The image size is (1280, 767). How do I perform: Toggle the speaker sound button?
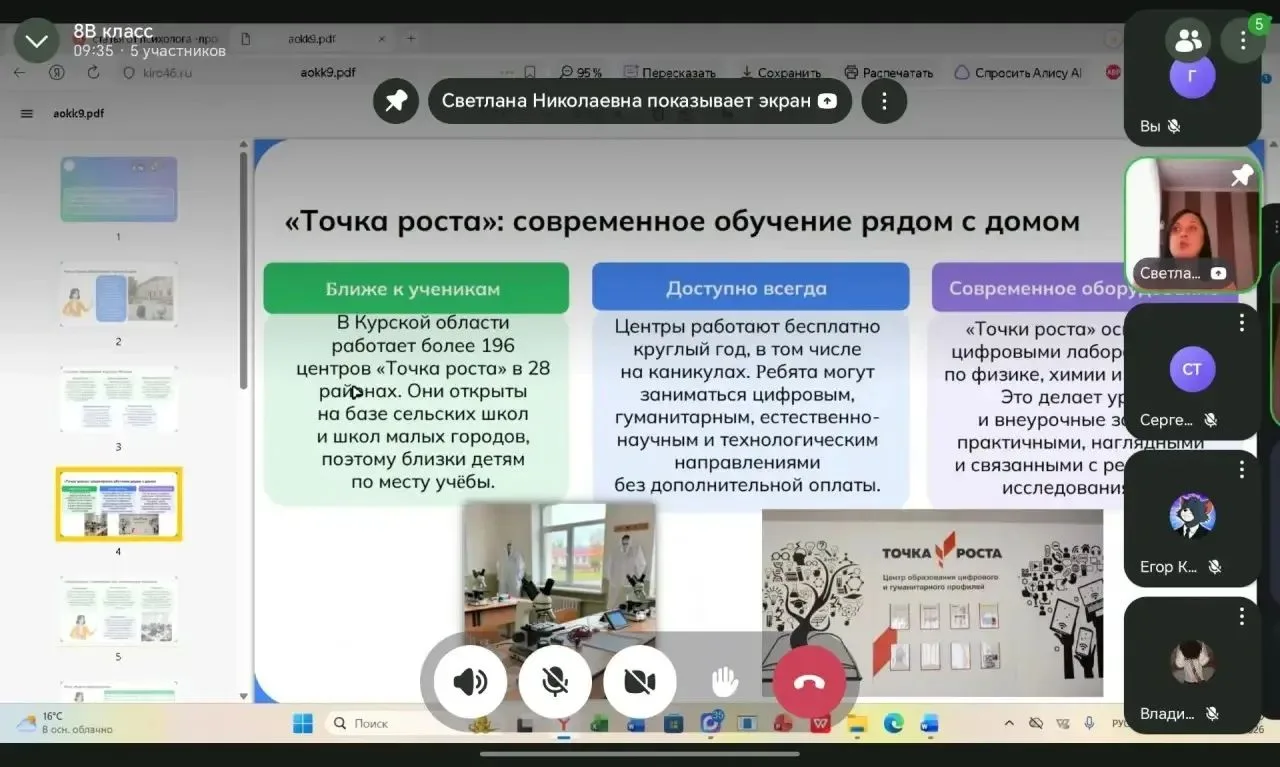470,682
